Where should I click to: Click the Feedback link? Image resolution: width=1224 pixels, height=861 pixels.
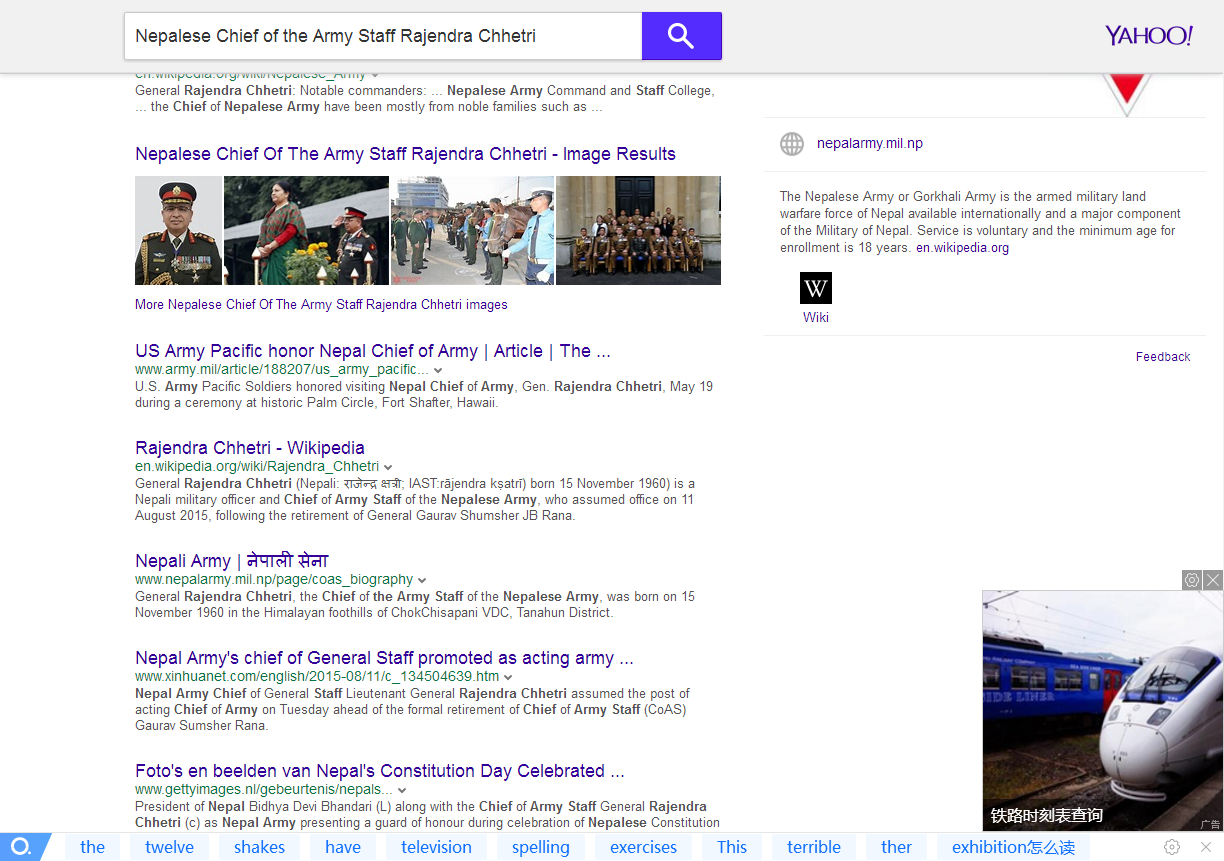(1163, 357)
